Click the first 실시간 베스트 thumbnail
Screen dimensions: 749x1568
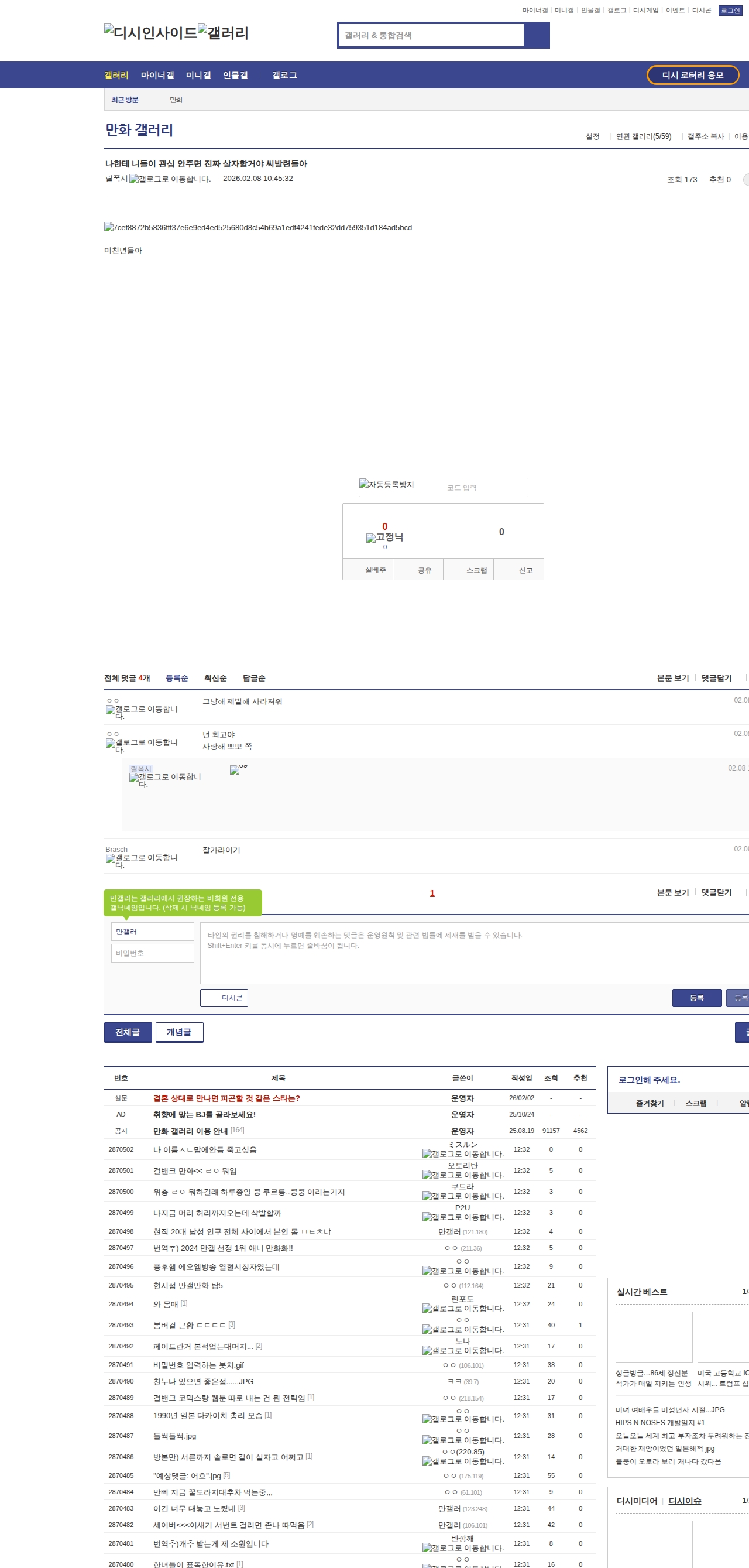coord(654,1337)
